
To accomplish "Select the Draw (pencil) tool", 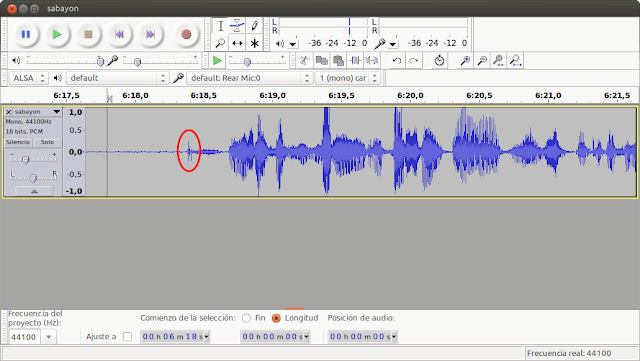I will [254, 26].
